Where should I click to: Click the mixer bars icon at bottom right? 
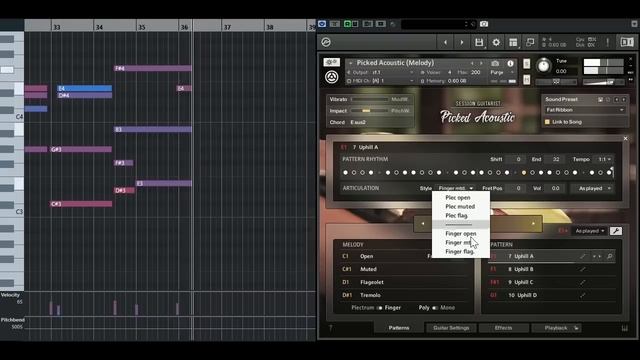[625, 328]
